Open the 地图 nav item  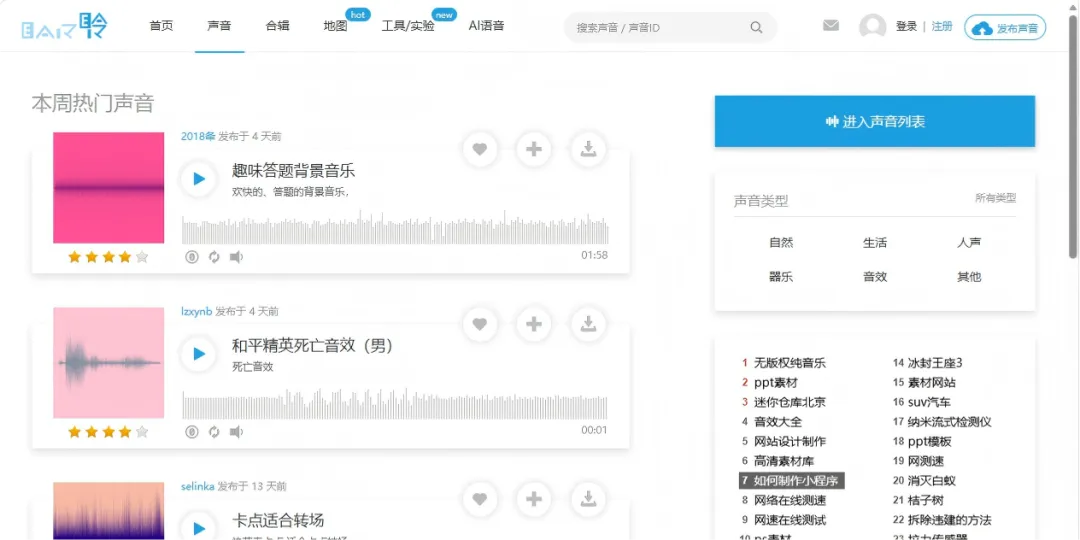point(335,26)
